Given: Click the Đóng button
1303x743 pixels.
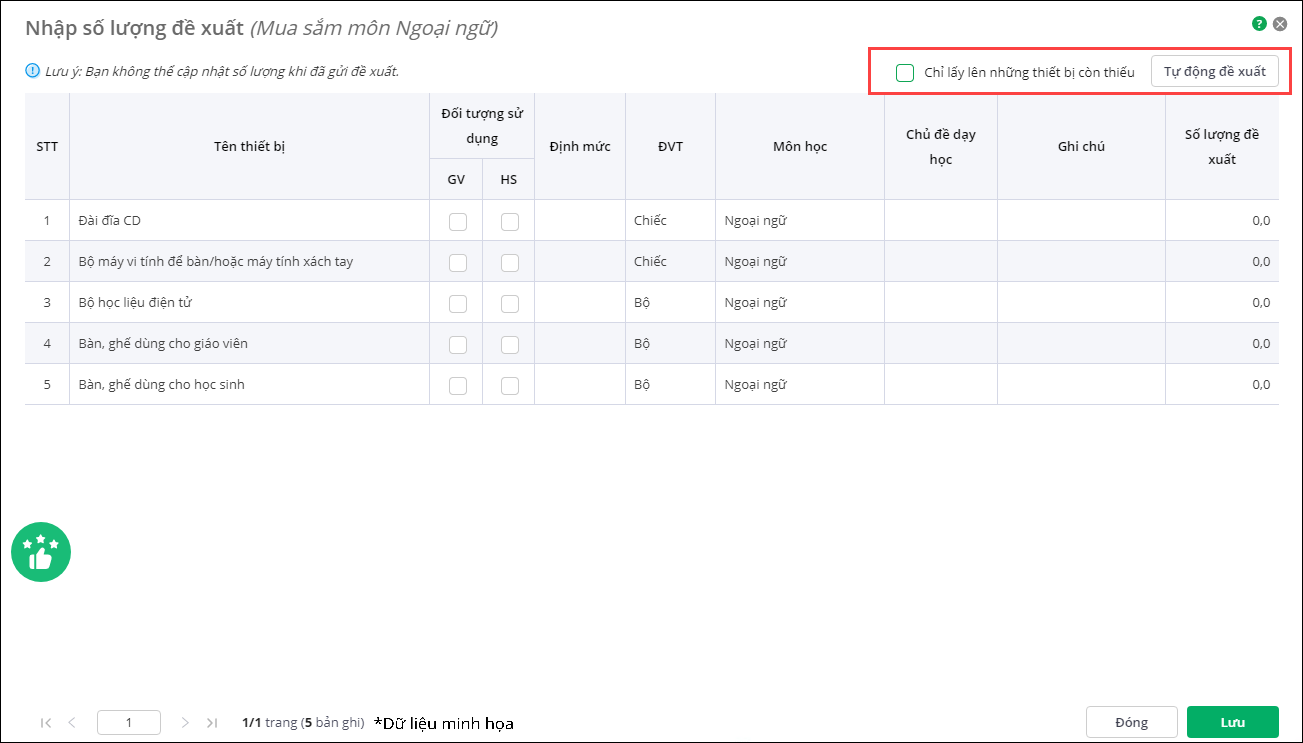Looking at the screenshot, I should point(1131,722).
